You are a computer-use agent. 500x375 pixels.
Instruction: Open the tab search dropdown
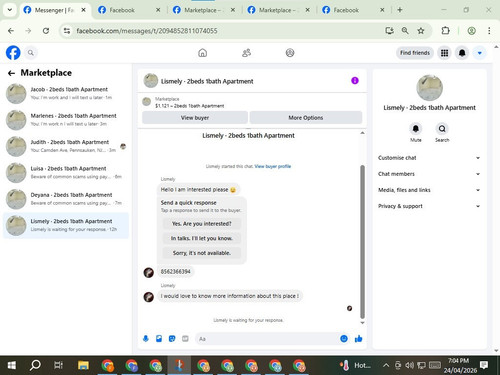(x=10, y=10)
